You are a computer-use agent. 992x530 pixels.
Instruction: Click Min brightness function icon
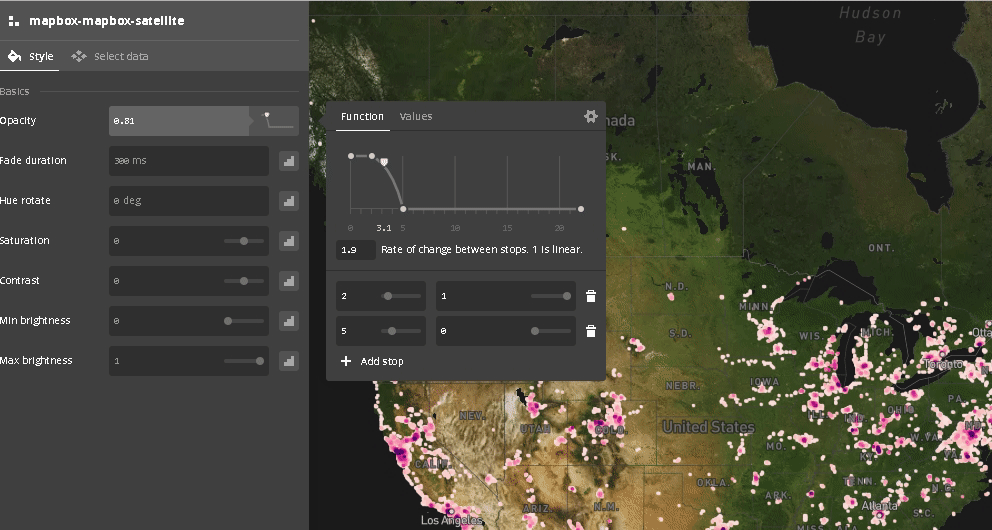[x=289, y=321]
